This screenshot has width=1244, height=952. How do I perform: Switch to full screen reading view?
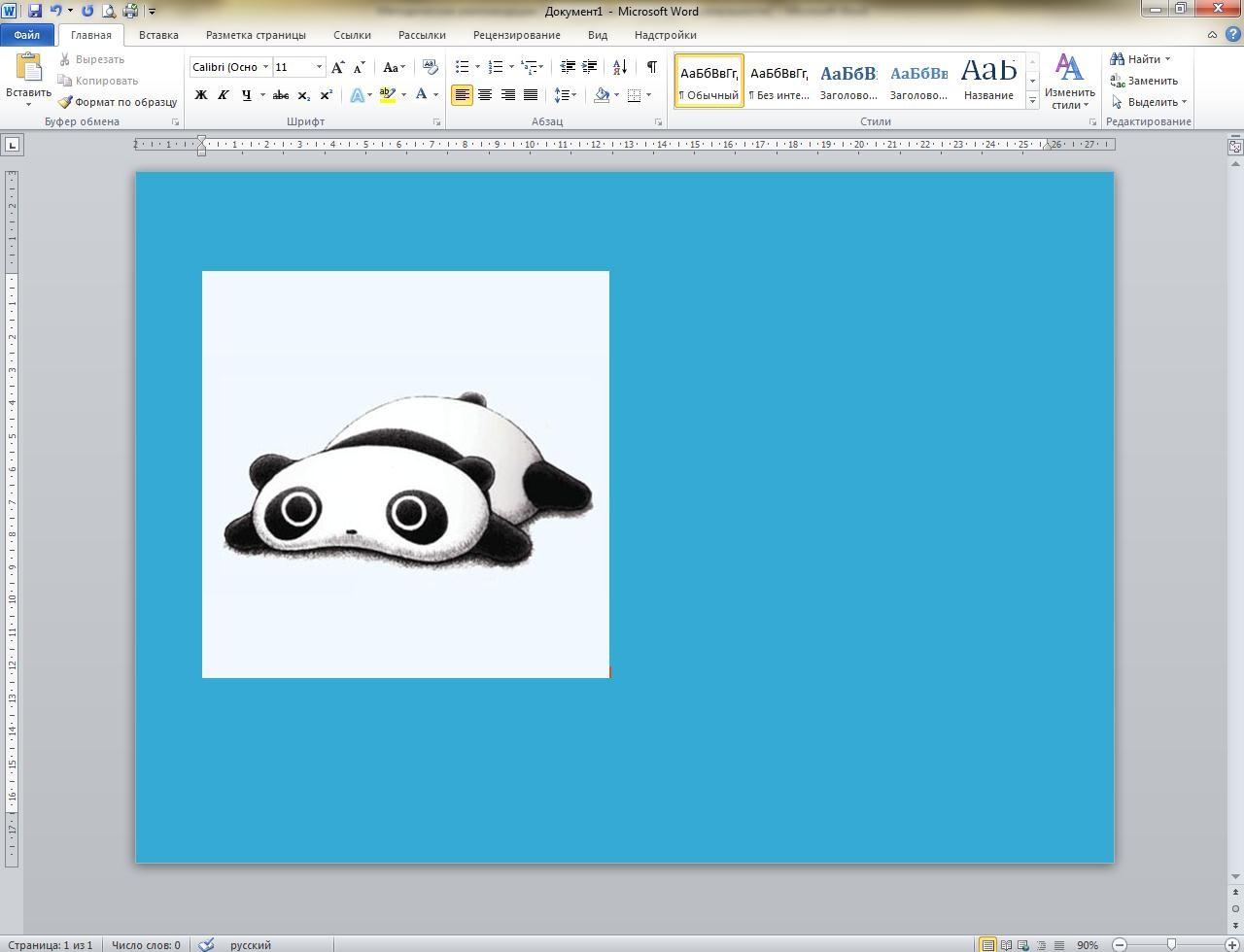pyautogui.click(x=1006, y=944)
